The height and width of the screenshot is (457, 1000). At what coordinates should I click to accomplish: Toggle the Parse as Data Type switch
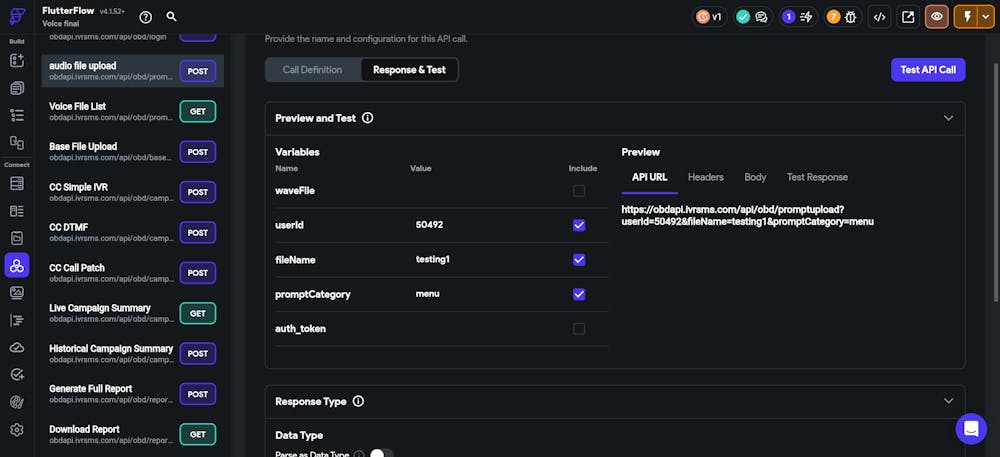coord(380,454)
